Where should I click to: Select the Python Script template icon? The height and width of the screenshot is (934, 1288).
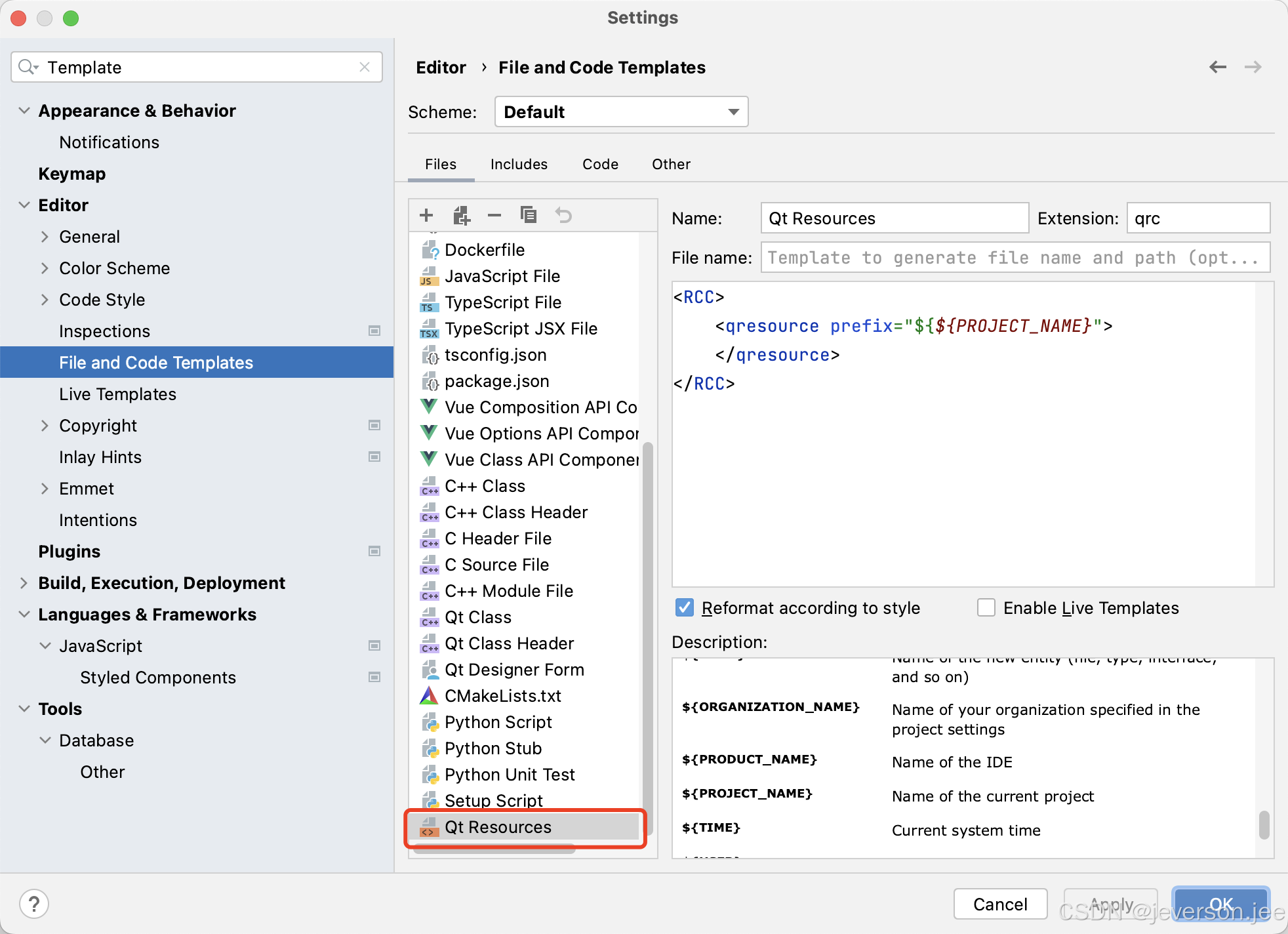(x=430, y=722)
